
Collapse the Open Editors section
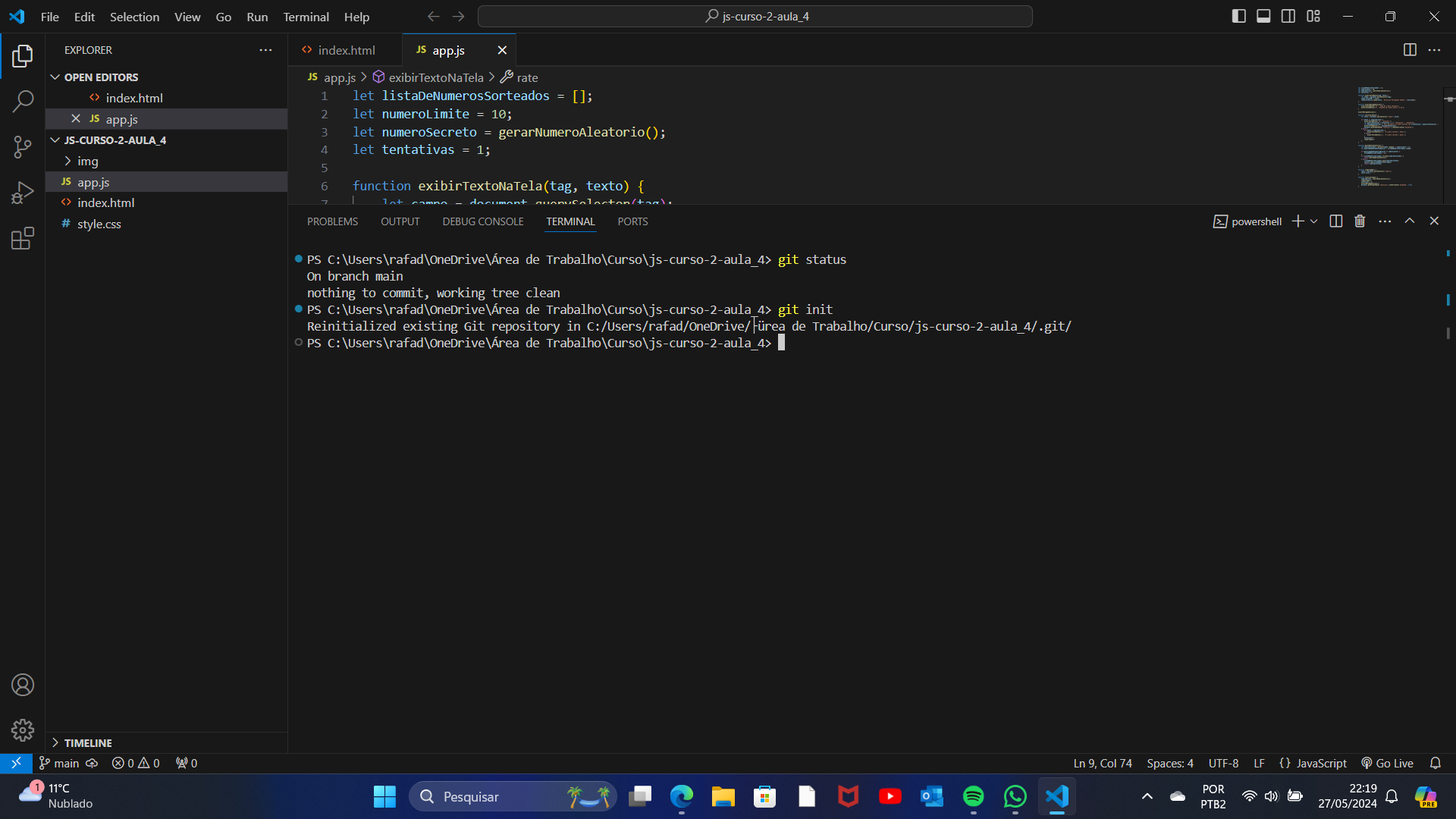101,77
